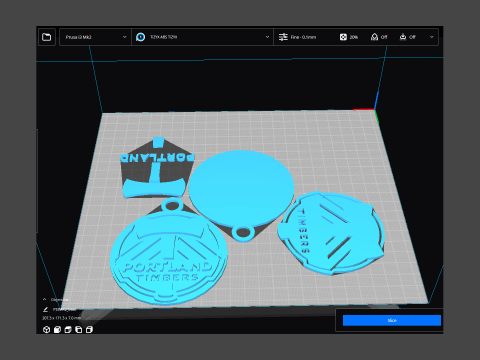The image size is (480, 360).
Task: Select the PORTLAND axe shield model
Action: click(x=157, y=168)
